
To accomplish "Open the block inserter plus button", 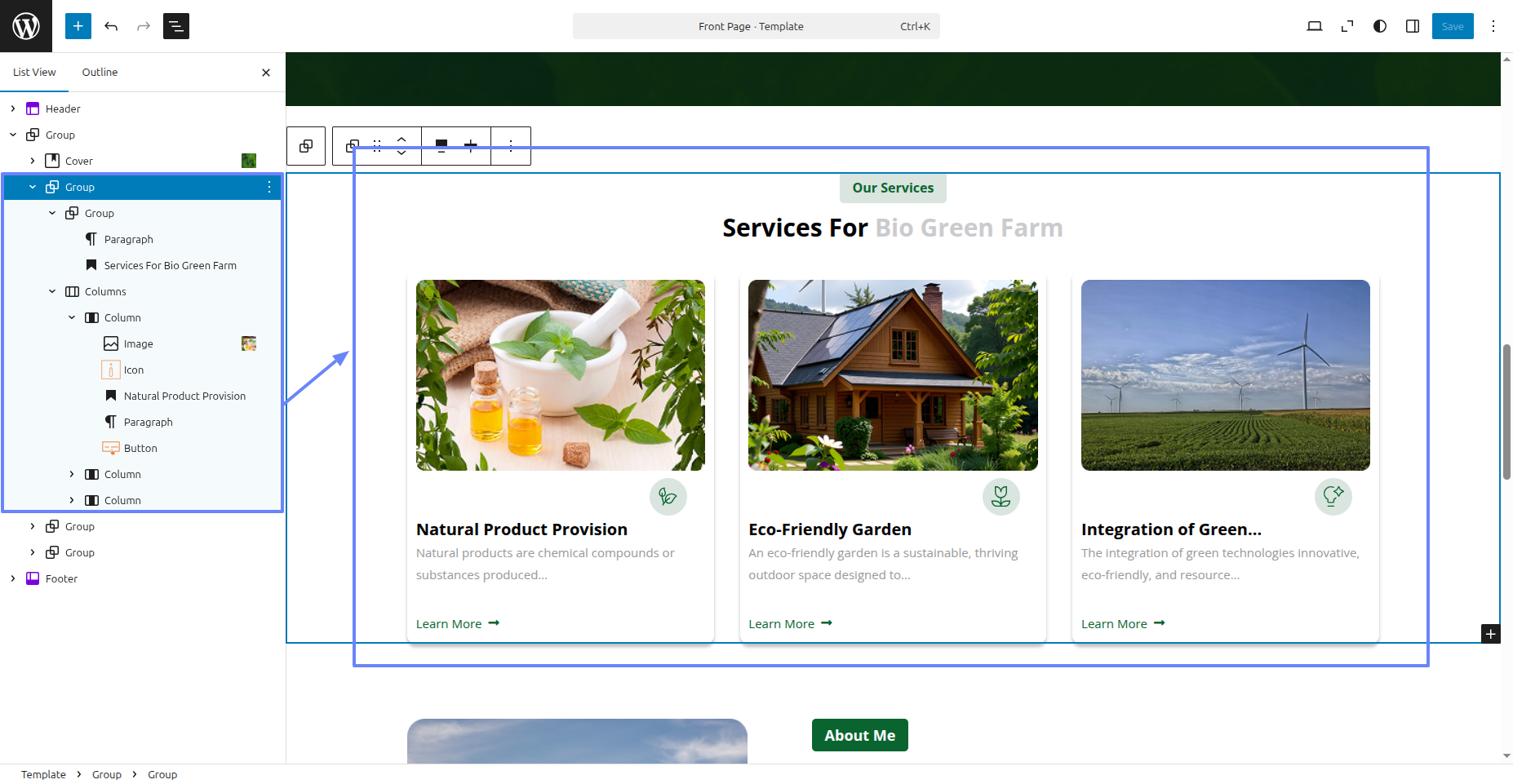I will [78, 26].
